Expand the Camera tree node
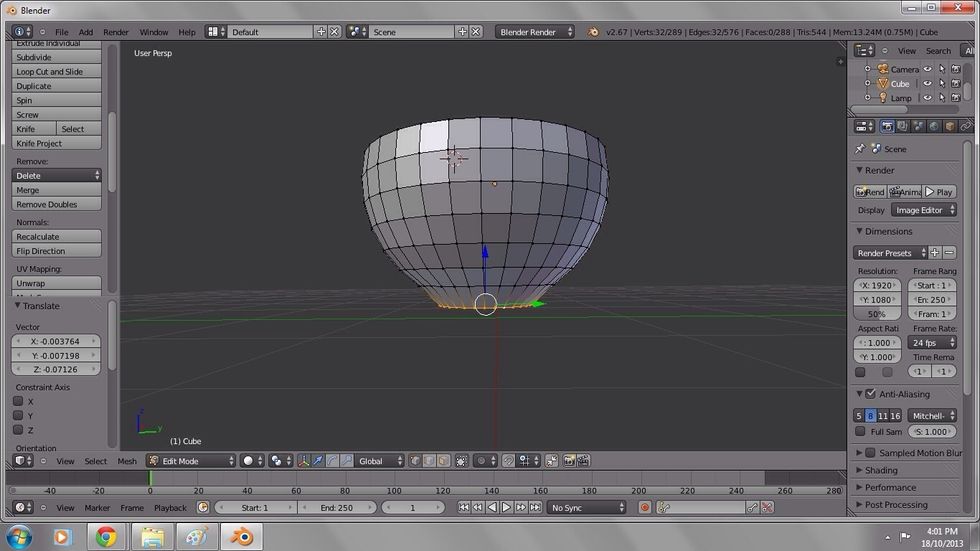 tap(868, 69)
